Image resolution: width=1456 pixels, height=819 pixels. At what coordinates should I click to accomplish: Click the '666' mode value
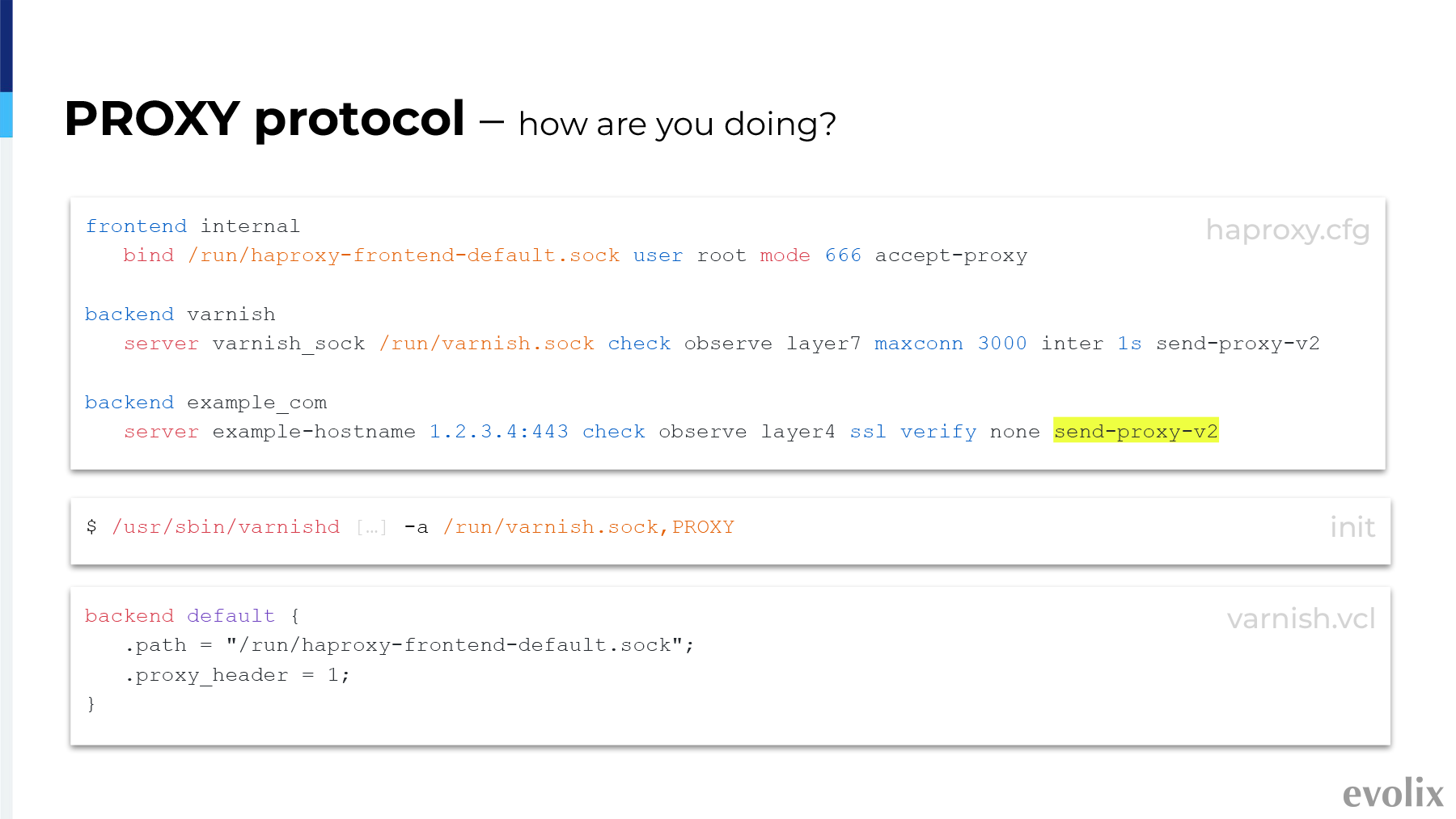pyautogui.click(x=843, y=255)
